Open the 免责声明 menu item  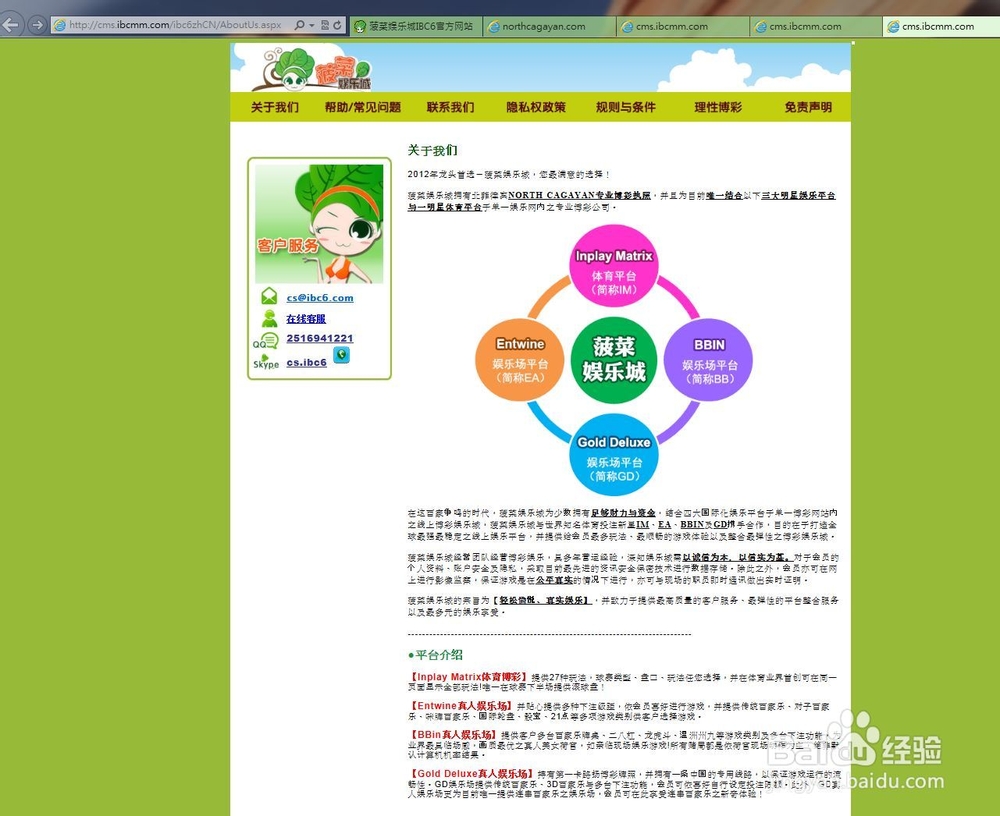point(807,106)
